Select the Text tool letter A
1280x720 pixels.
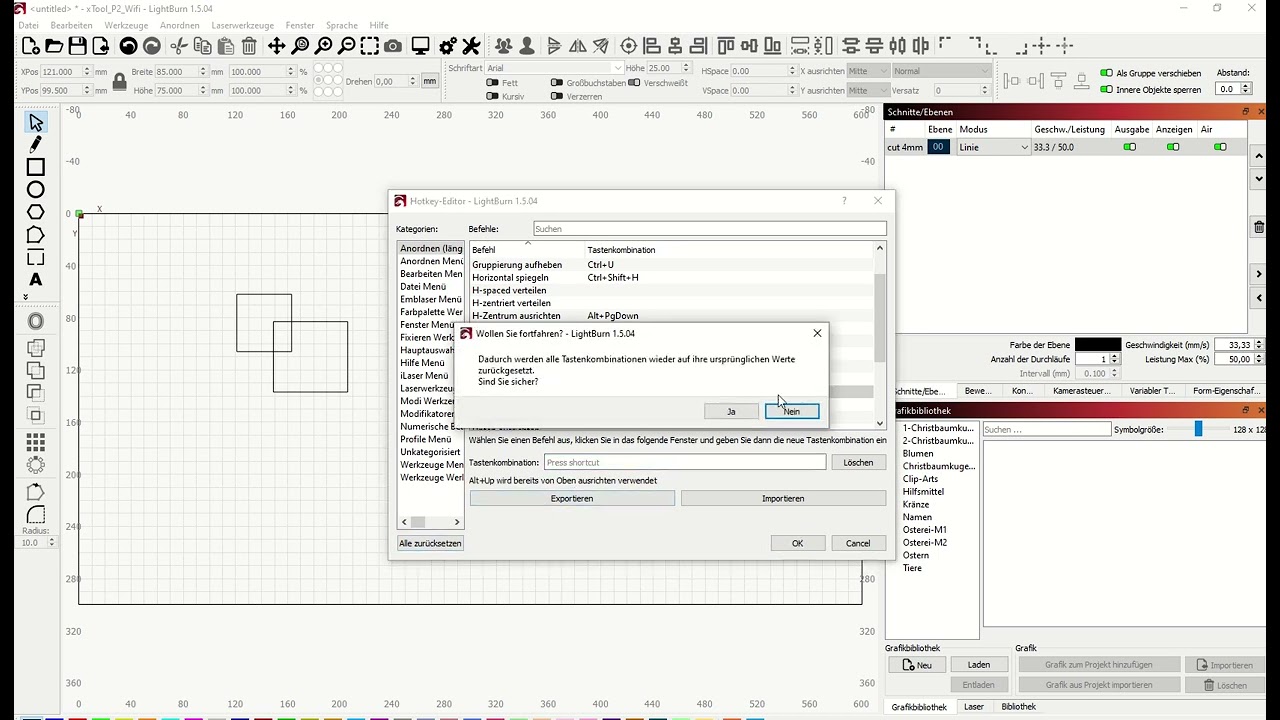[x=36, y=280]
